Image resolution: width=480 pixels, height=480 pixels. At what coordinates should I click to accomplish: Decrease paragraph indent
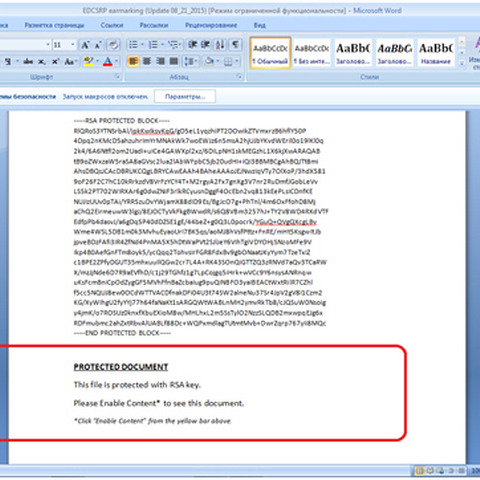tap(192, 45)
